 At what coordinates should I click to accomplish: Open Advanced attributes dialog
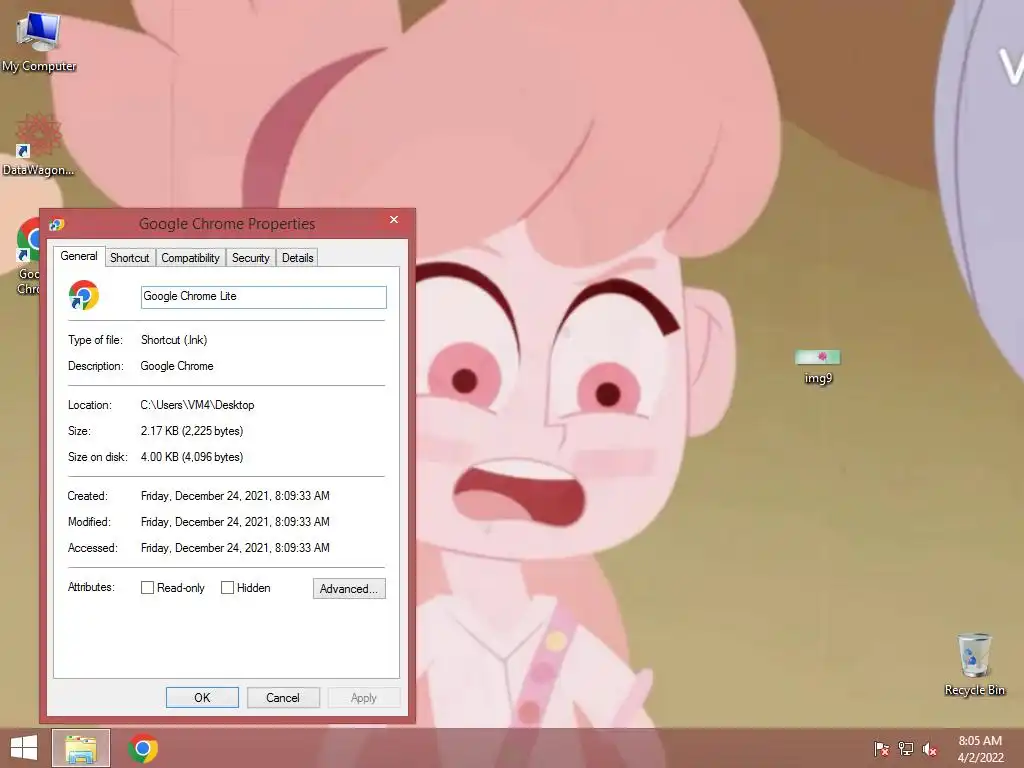(349, 588)
